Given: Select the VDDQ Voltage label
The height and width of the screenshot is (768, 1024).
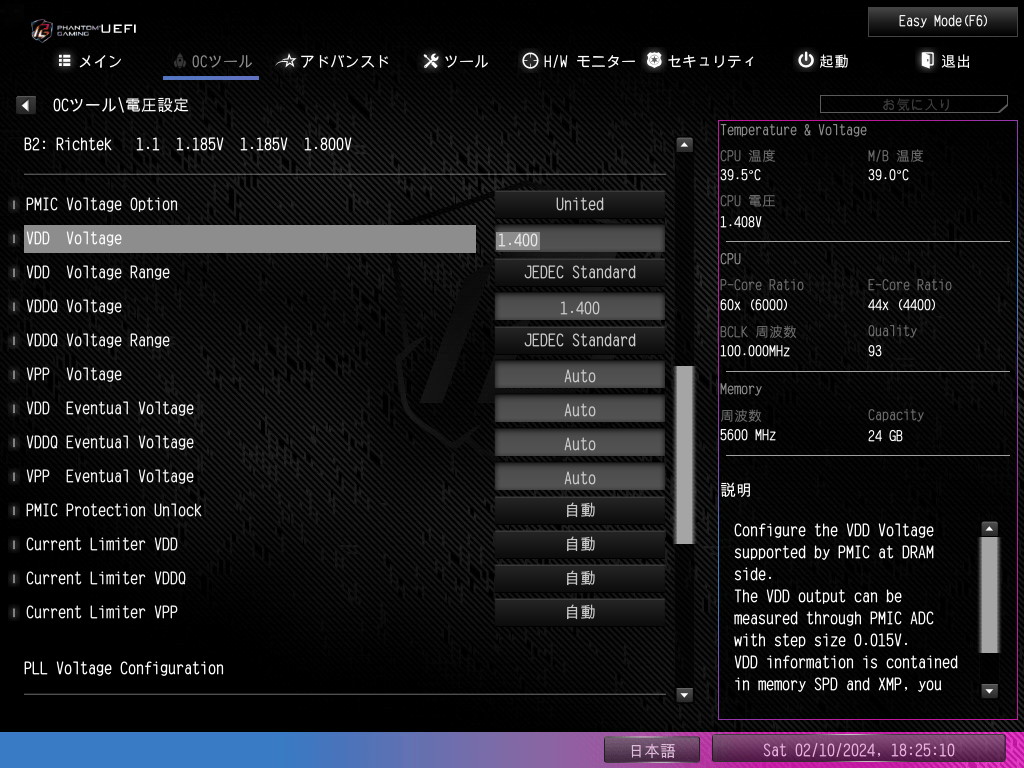Looking at the screenshot, I should pos(74,306).
